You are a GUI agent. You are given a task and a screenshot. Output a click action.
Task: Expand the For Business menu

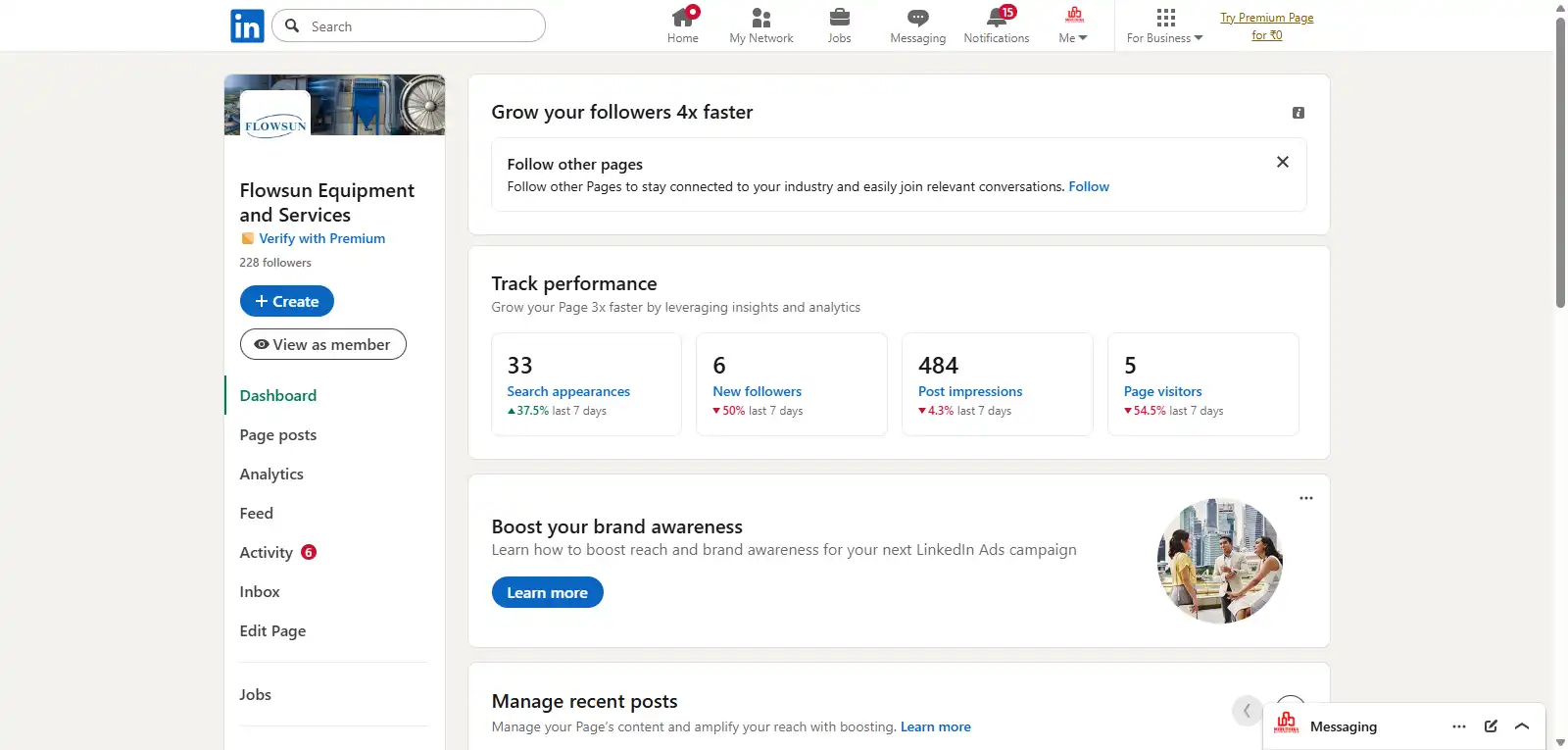[1165, 25]
